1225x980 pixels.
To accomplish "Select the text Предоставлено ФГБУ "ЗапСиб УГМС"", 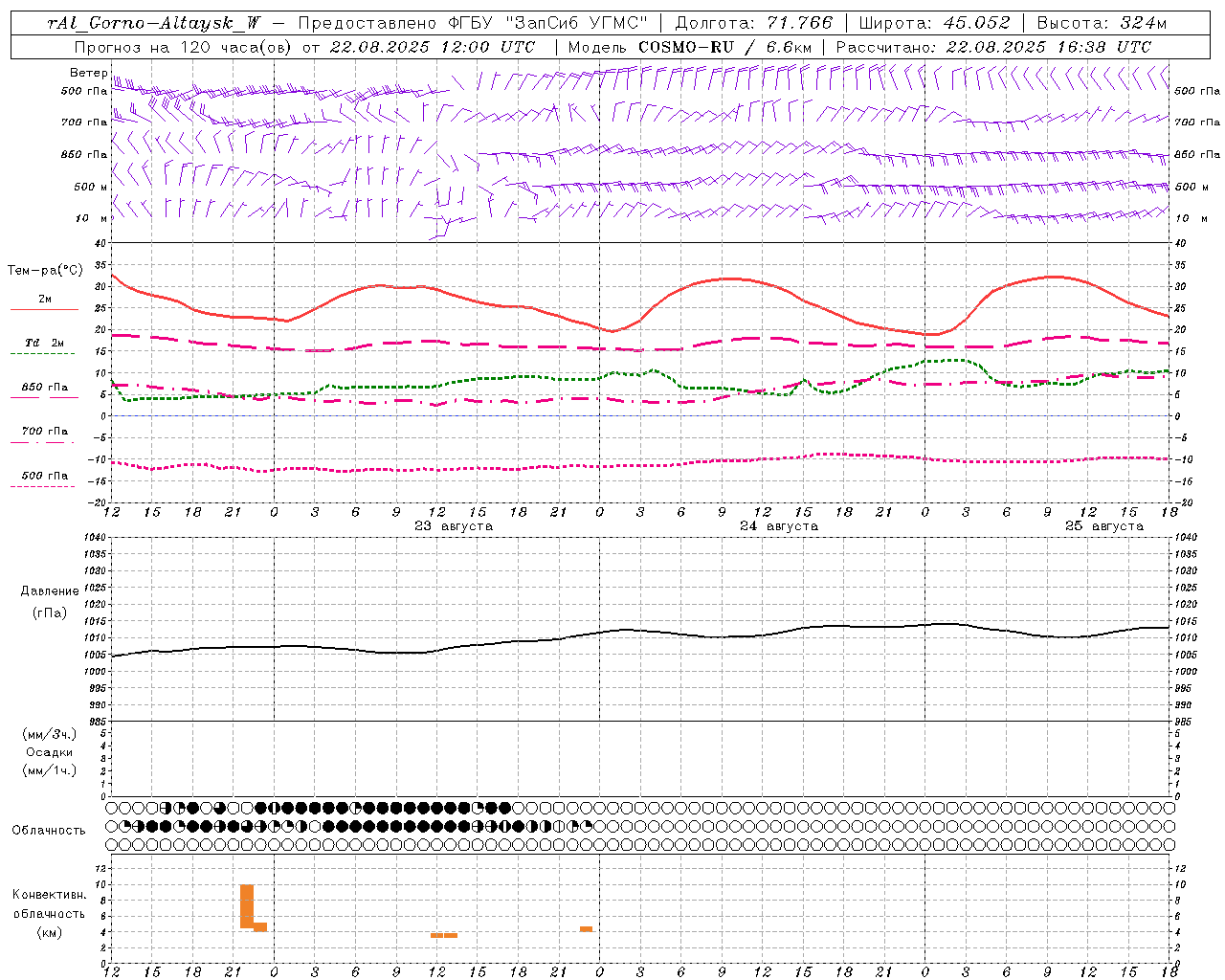I will click(473, 23).
